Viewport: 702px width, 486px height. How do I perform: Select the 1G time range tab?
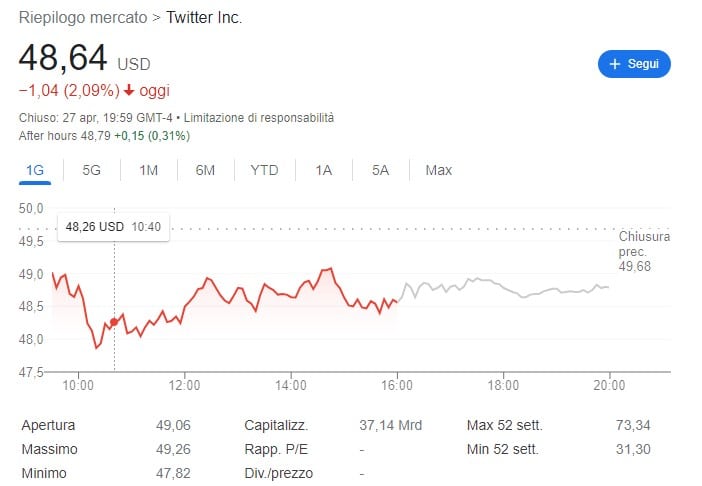(35, 170)
